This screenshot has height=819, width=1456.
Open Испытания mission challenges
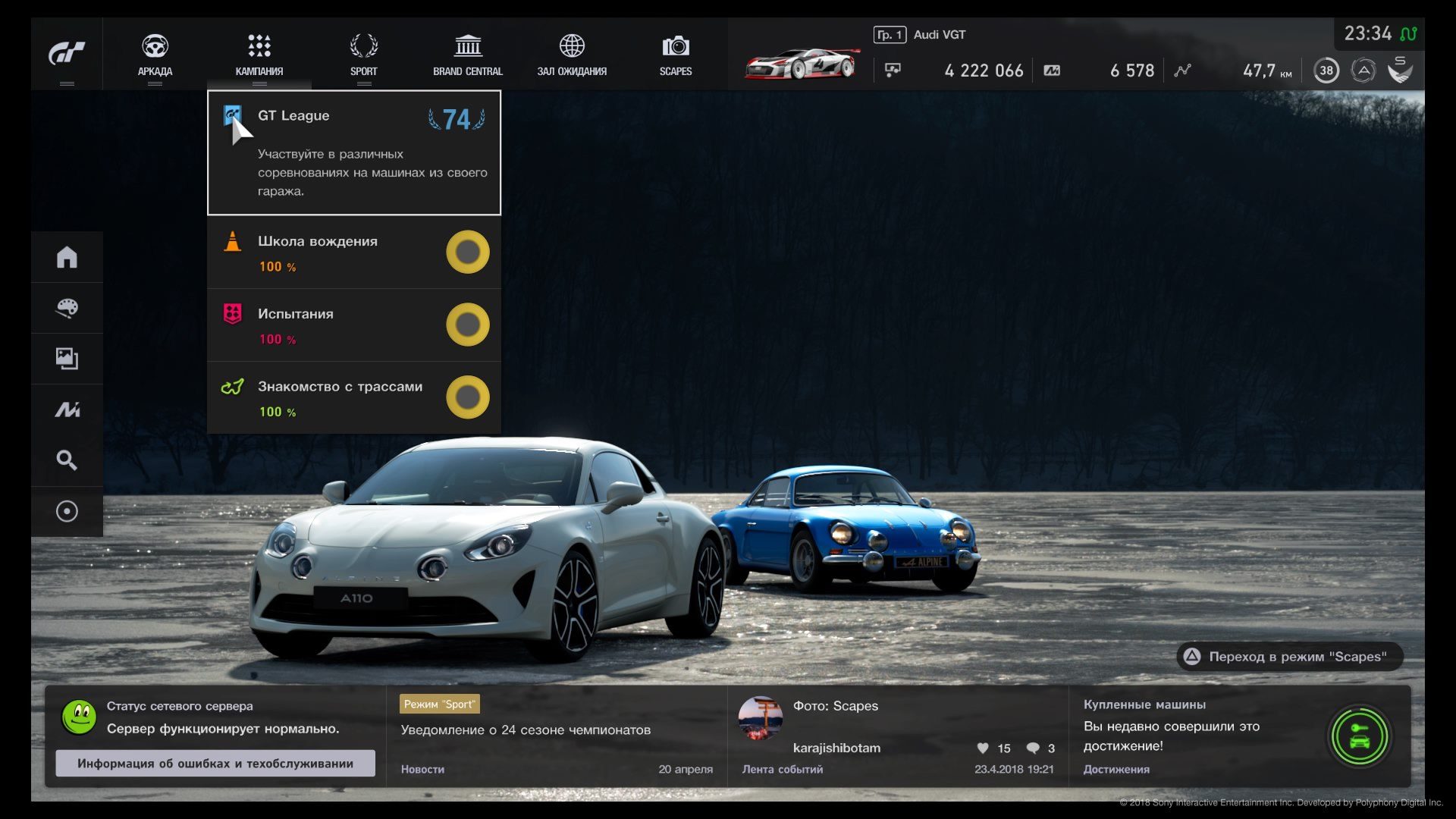354,325
